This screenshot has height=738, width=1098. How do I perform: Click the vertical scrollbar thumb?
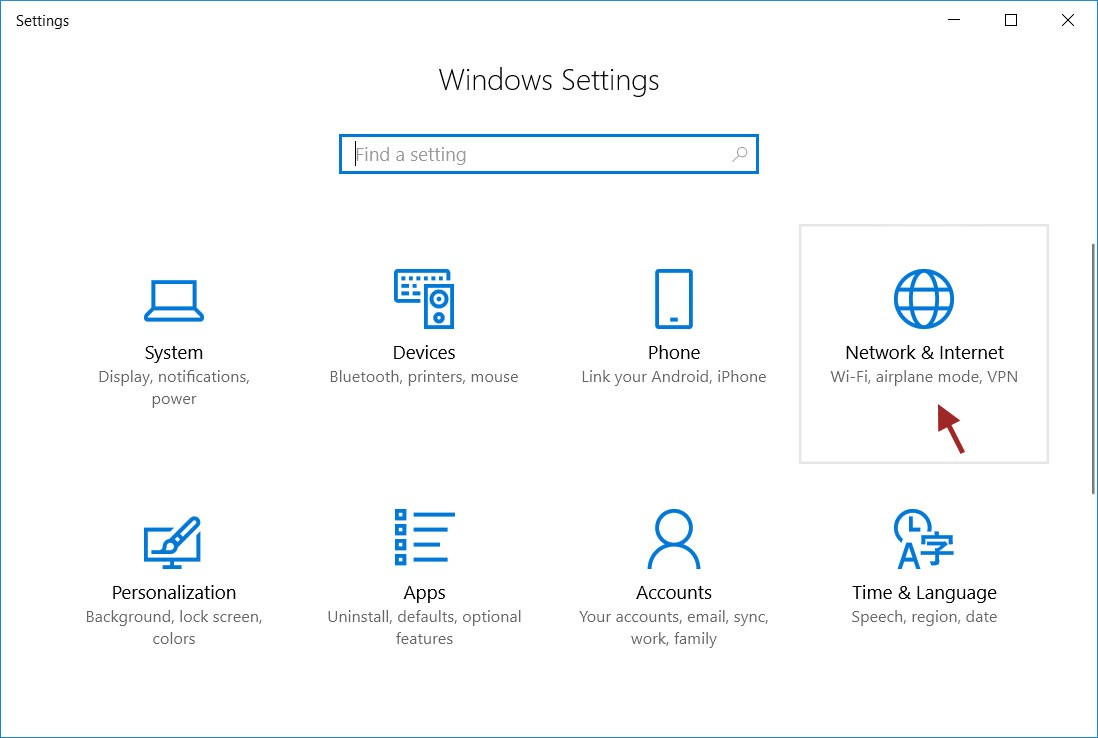pos(1094,369)
